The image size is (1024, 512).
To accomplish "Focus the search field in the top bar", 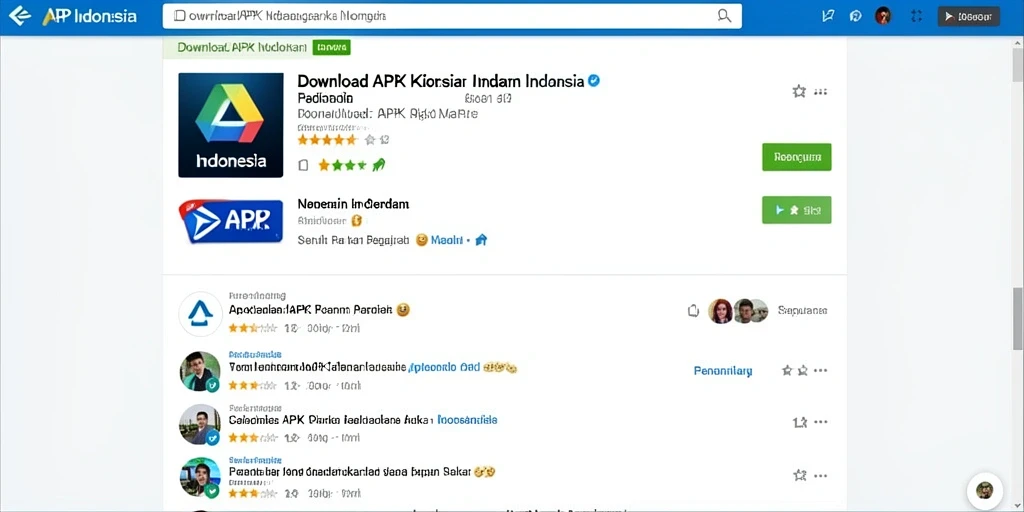I will tap(451, 16).
